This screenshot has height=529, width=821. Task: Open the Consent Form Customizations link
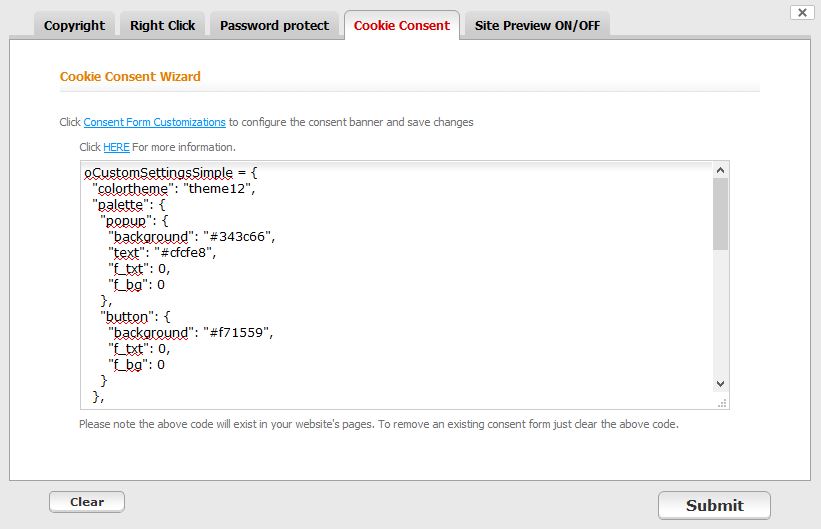(x=154, y=122)
